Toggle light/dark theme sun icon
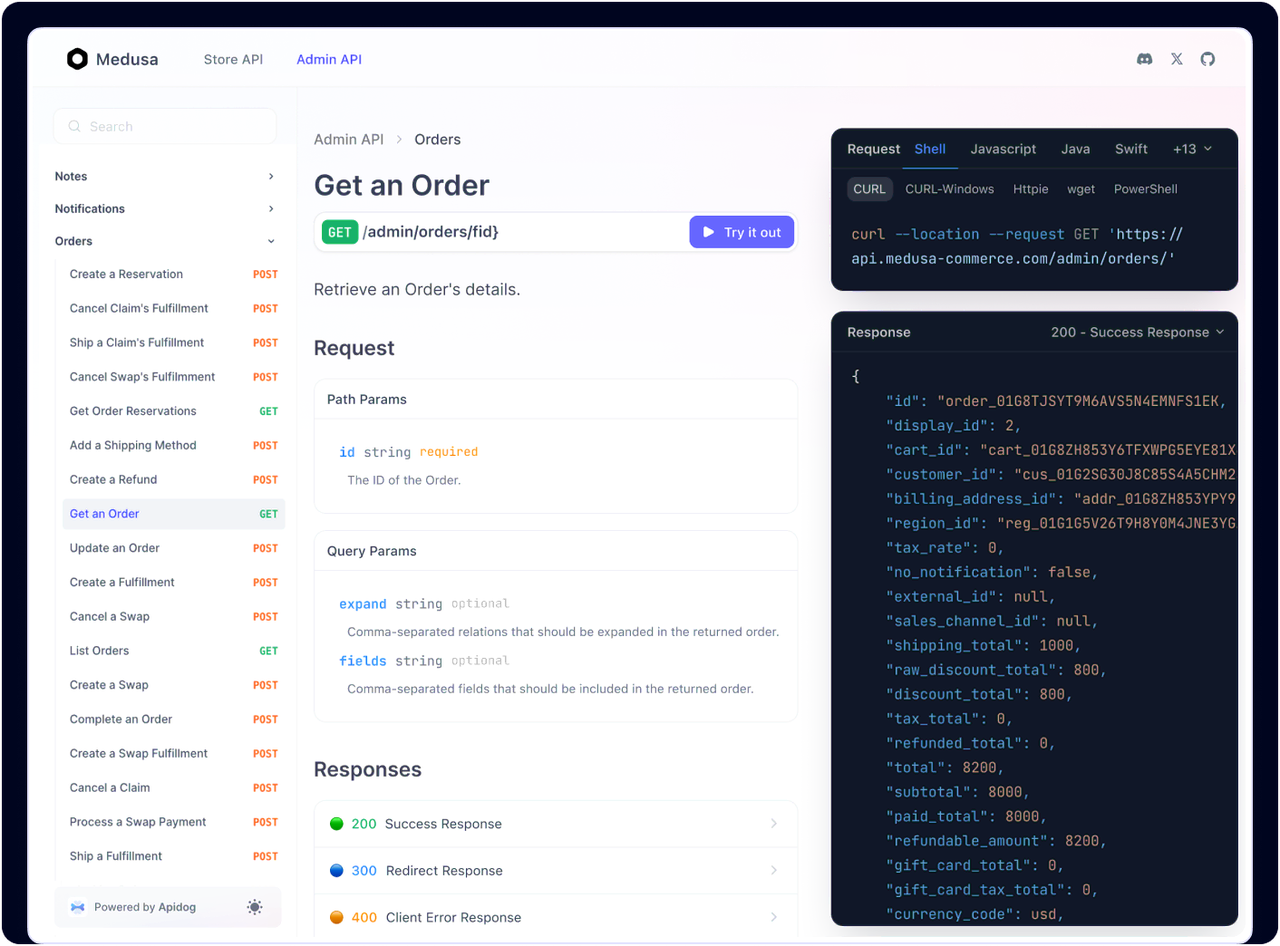This screenshot has height=946, width=1280. coord(255,907)
